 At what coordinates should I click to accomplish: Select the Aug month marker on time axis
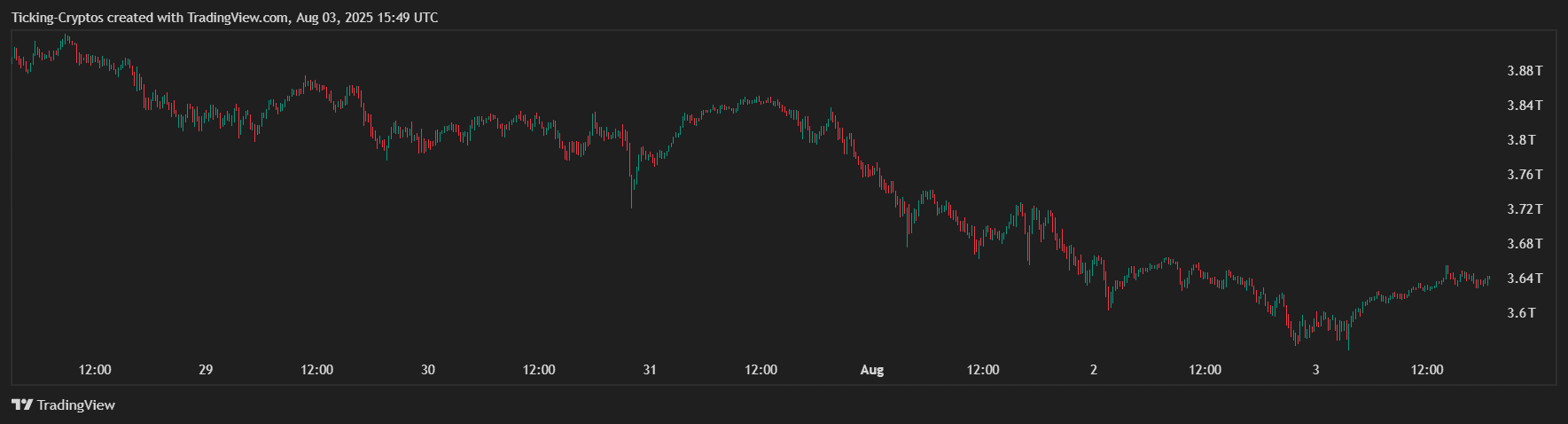tap(872, 370)
